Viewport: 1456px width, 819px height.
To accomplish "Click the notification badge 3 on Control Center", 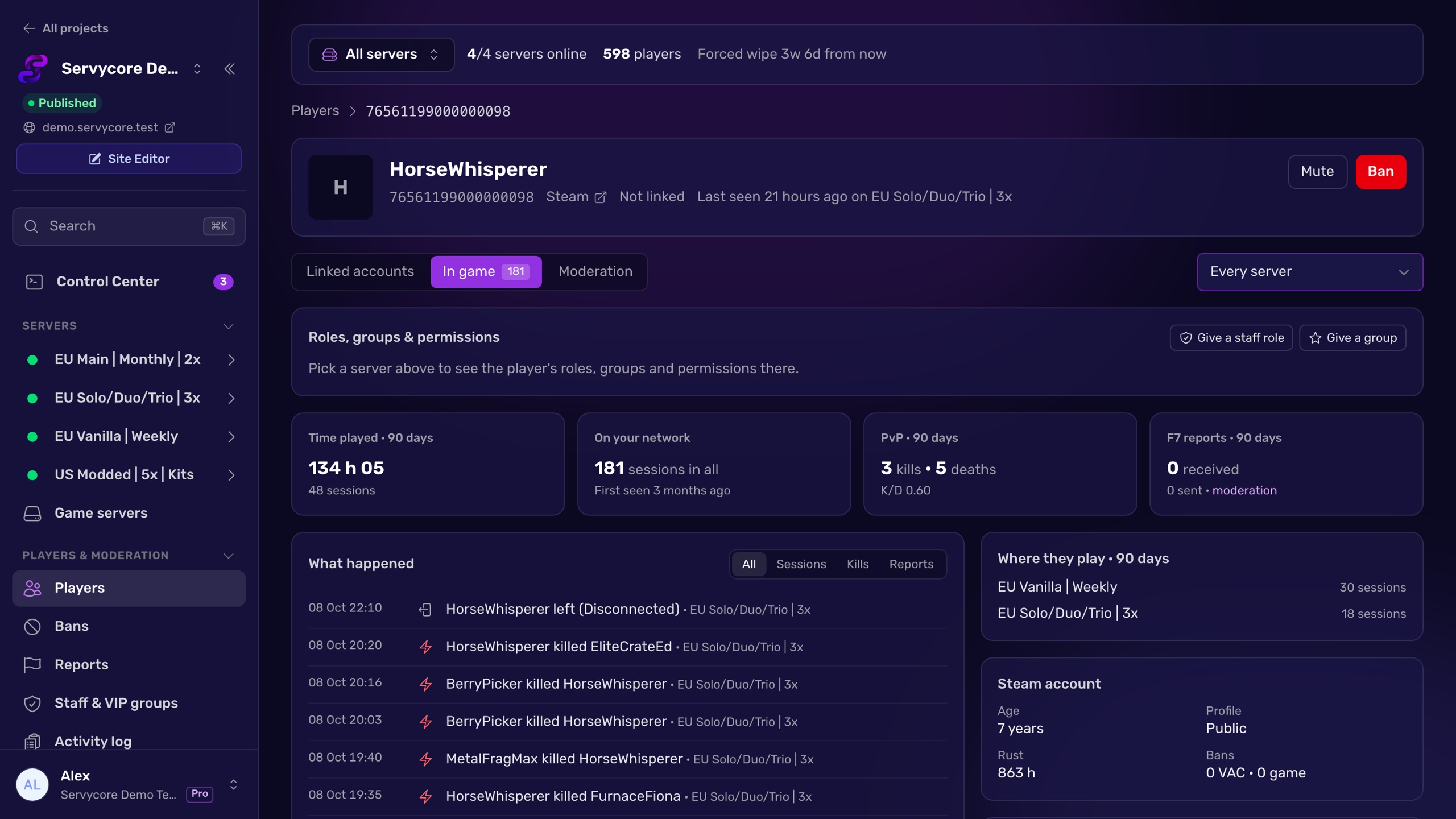I will [223, 282].
